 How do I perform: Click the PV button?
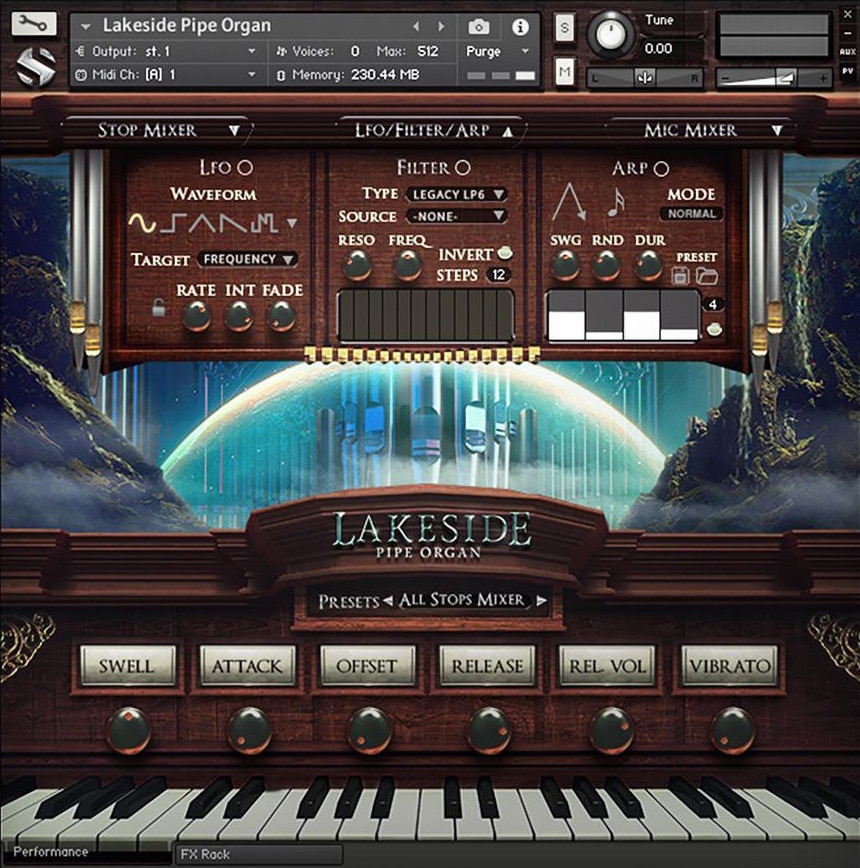[847, 71]
